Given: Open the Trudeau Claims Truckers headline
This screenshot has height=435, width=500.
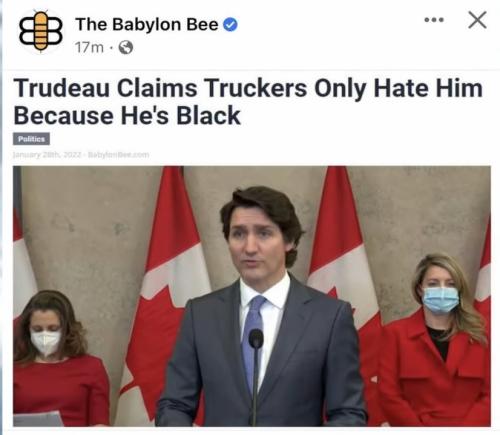Looking at the screenshot, I should pyautogui.click(x=248, y=102).
